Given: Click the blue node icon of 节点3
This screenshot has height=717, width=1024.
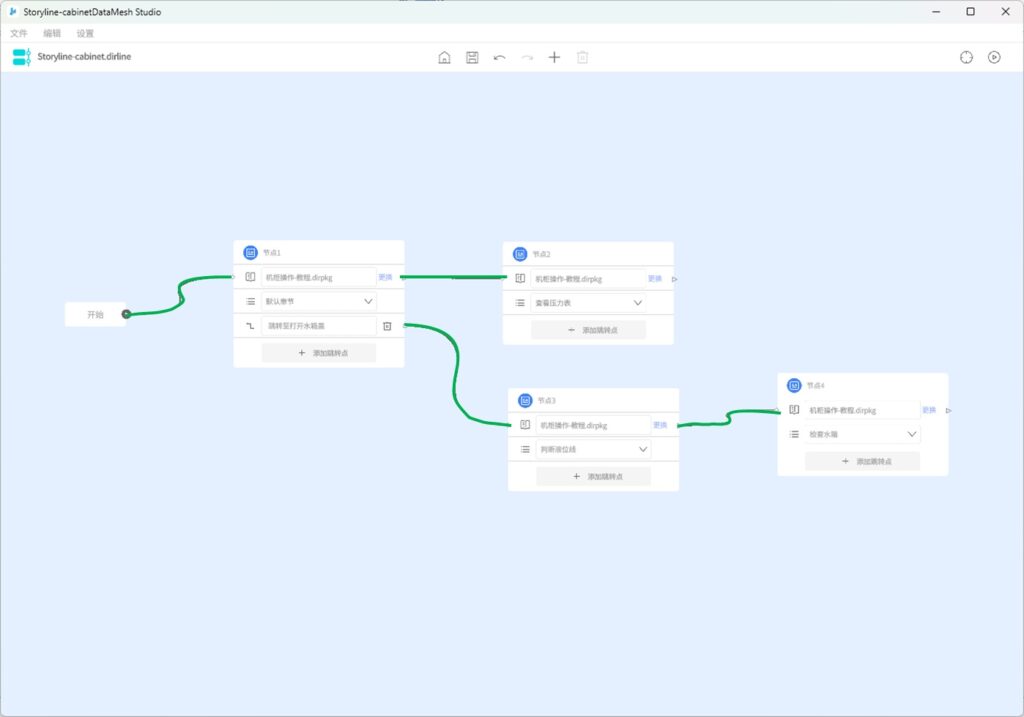Looking at the screenshot, I should tap(525, 400).
